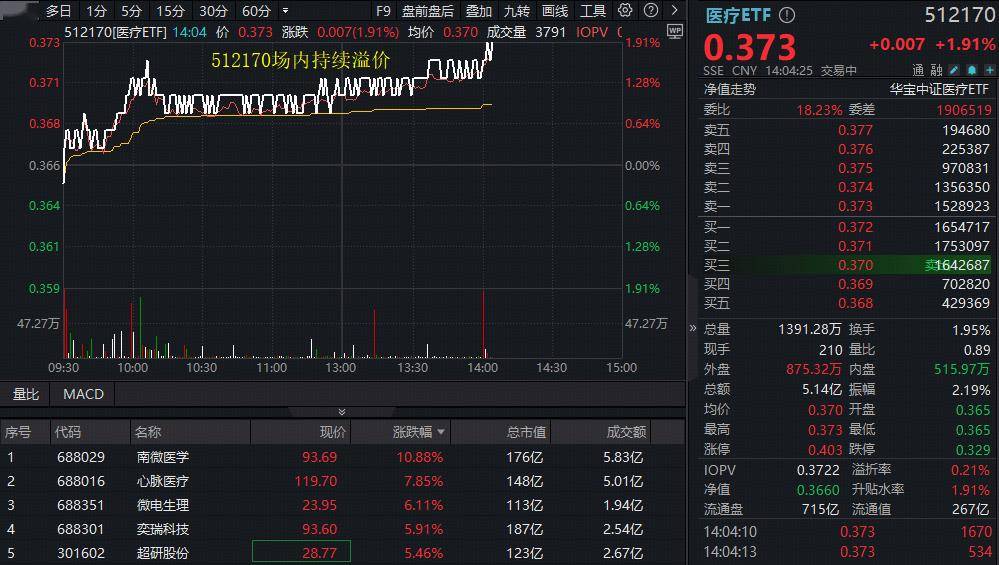This screenshot has height=565, width=999.
Task: Select the 1分 period
Action: [96, 11]
